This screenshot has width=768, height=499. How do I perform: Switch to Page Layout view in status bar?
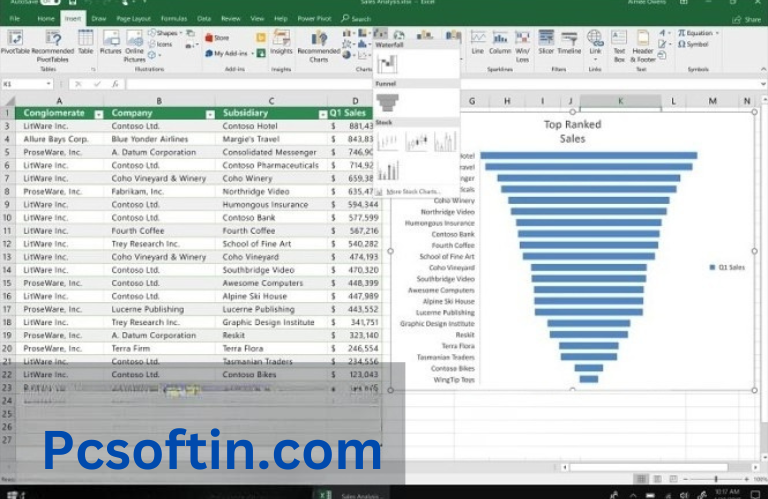(657, 478)
